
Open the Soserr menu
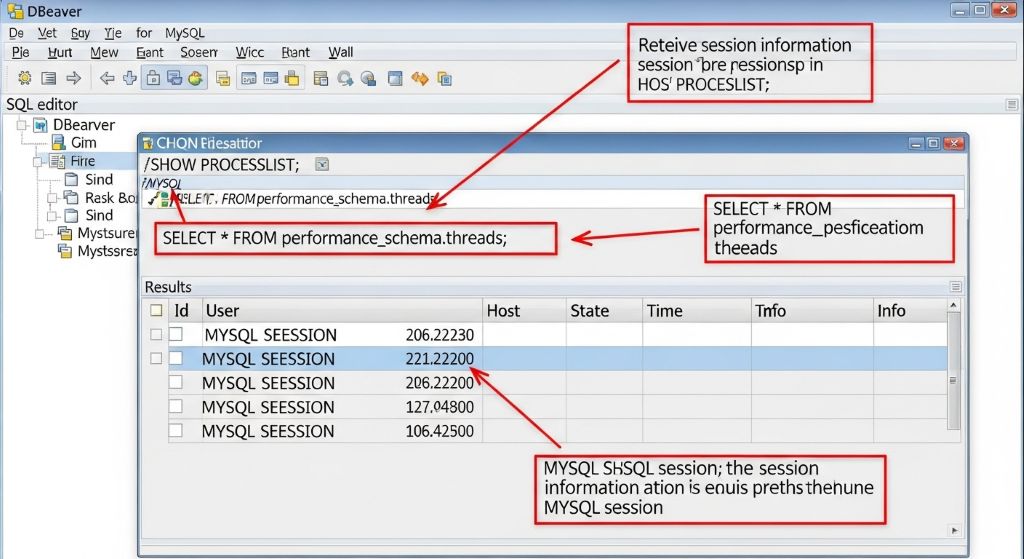[x=199, y=52]
